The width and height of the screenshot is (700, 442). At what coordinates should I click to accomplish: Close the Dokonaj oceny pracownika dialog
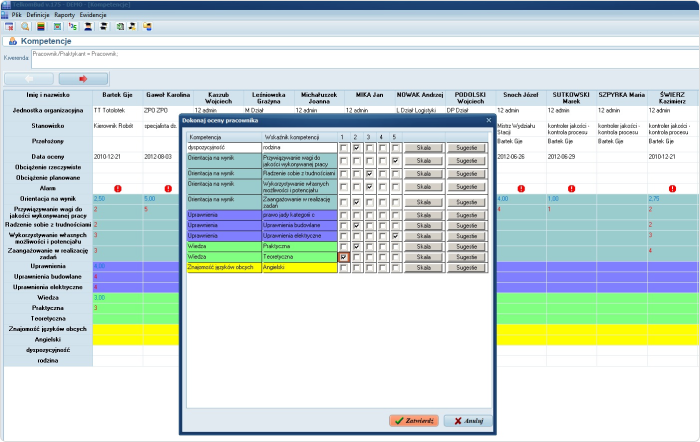point(488,120)
